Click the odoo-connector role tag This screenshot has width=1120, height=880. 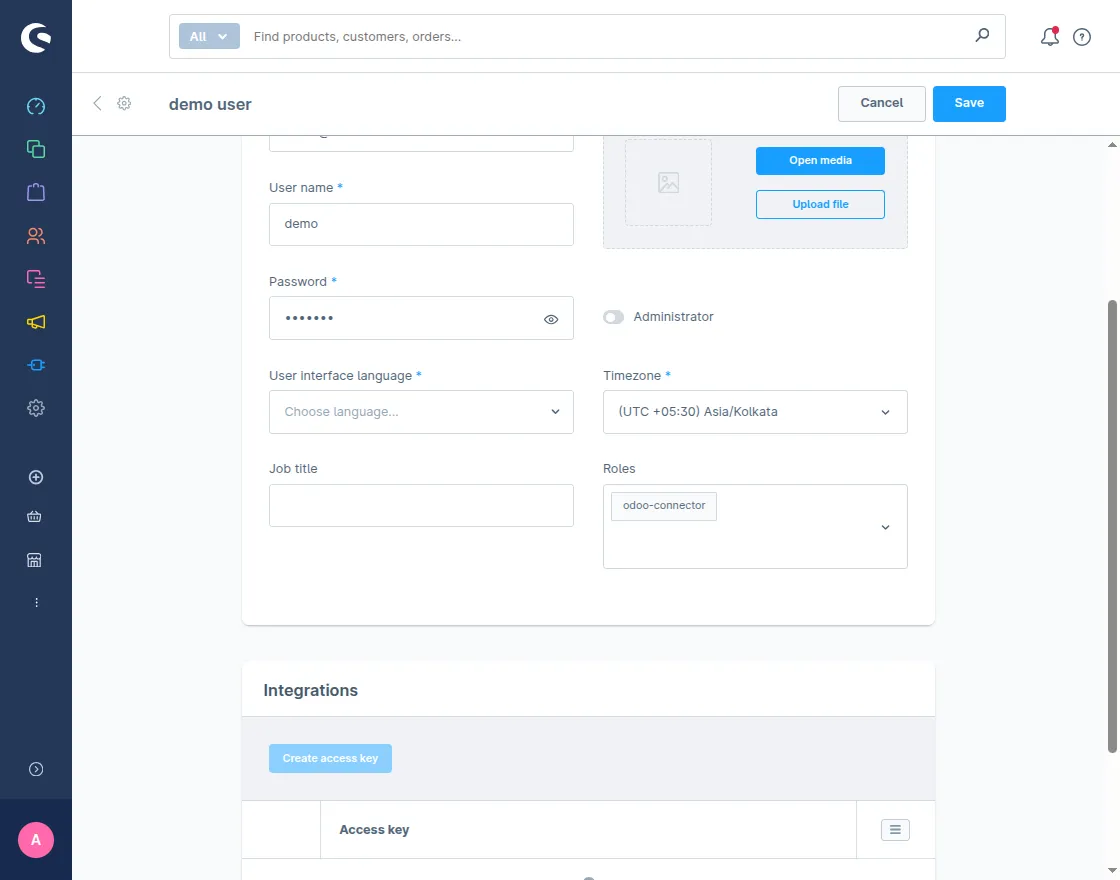pyautogui.click(x=664, y=506)
